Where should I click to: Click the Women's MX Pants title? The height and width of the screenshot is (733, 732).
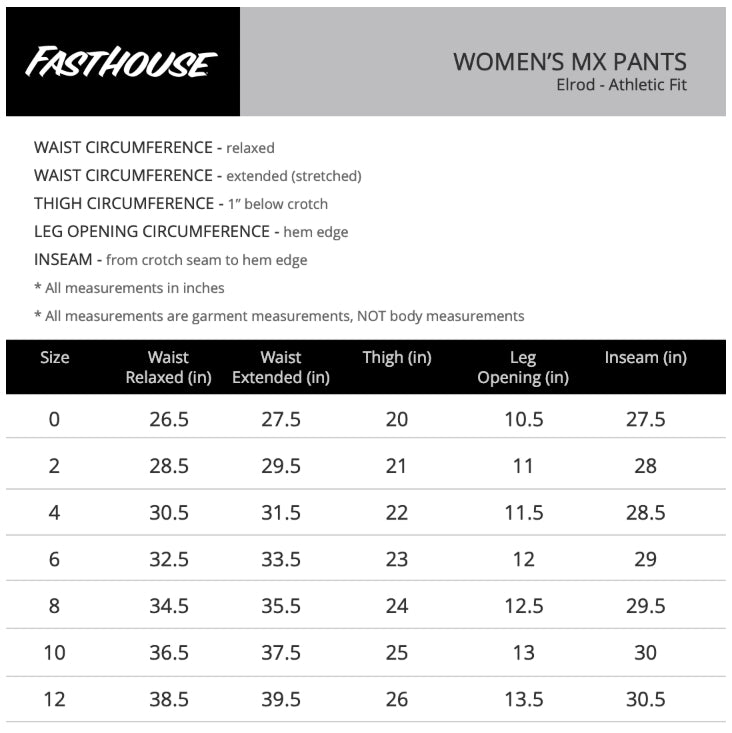click(x=569, y=61)
